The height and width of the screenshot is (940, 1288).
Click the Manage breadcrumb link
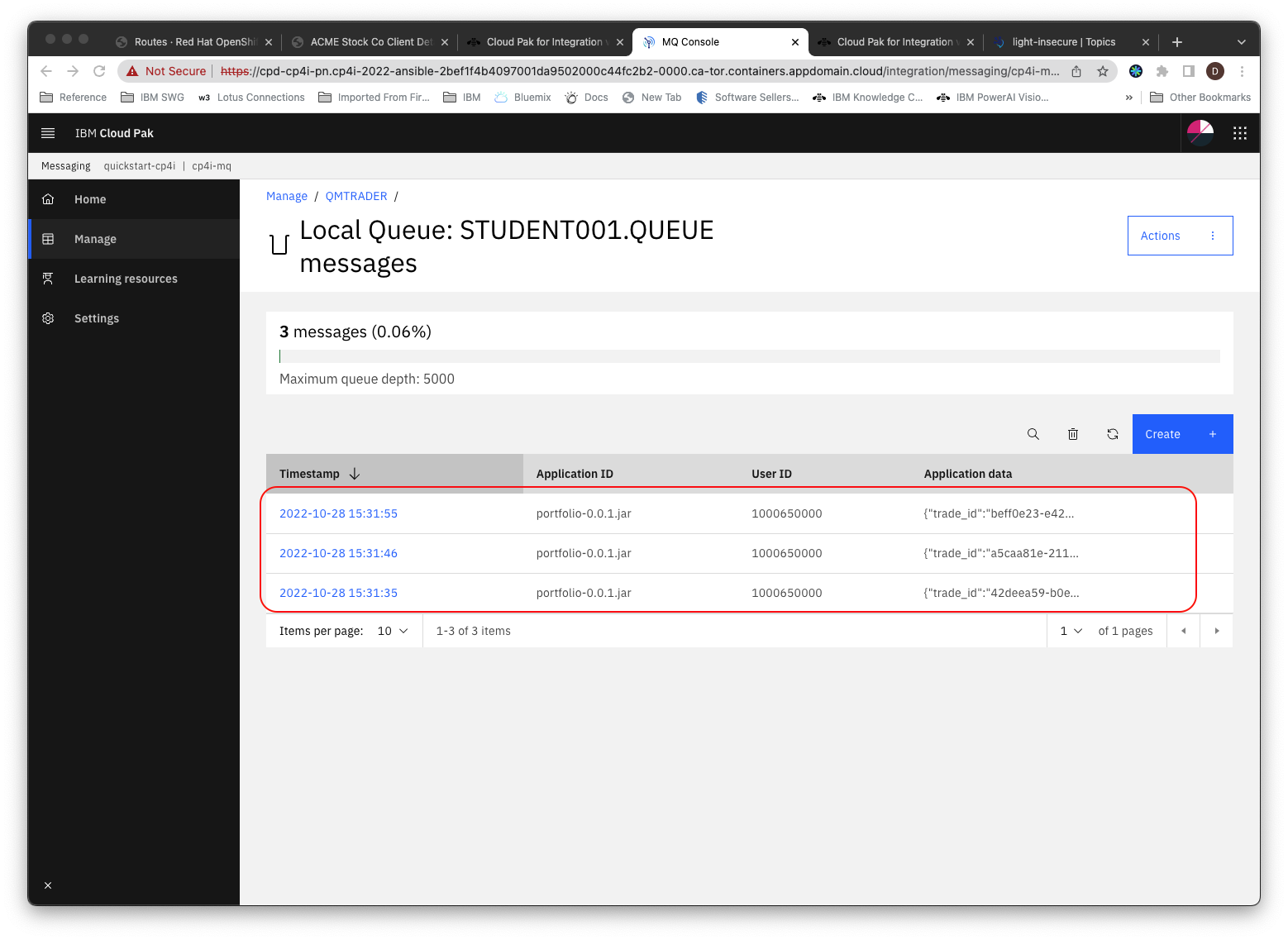click(x=287, y=196)
